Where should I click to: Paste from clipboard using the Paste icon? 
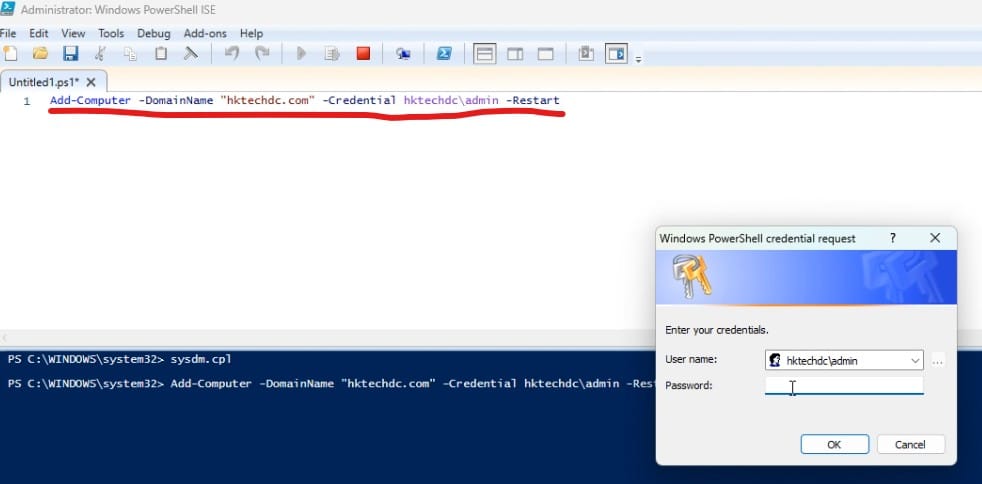[x=161, y=53]
